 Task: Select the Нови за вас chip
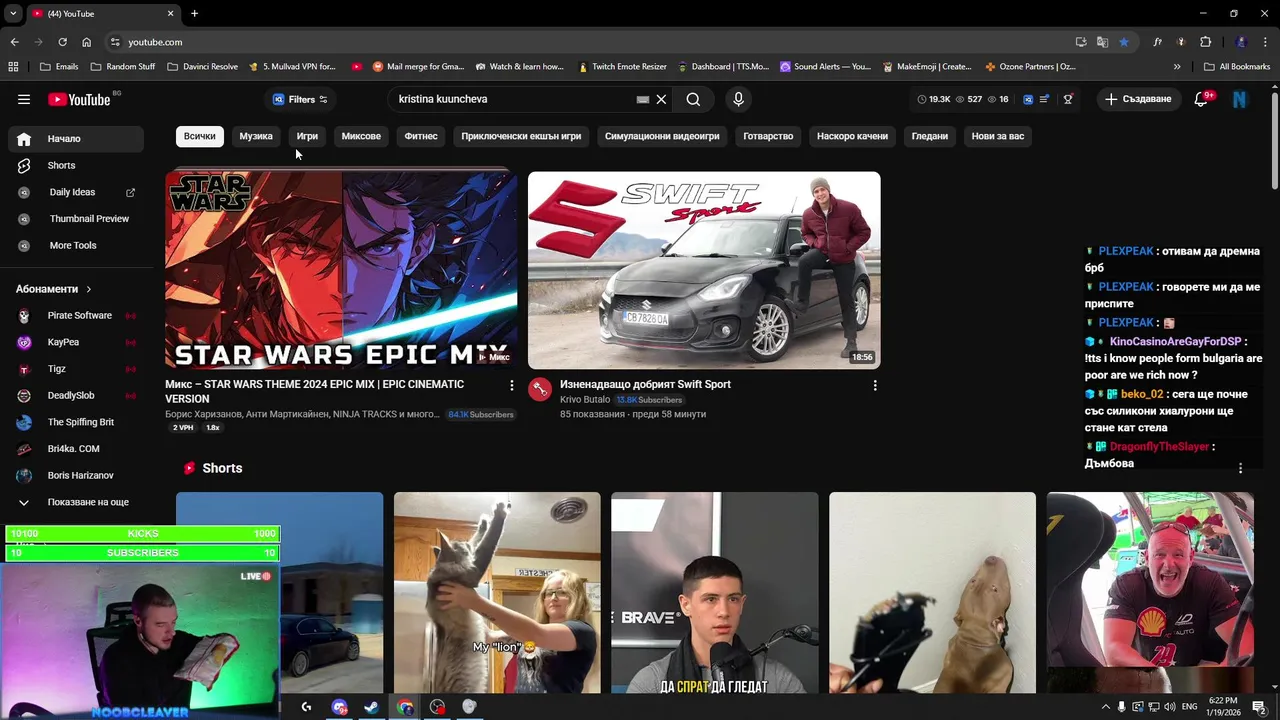click(998, 136)
